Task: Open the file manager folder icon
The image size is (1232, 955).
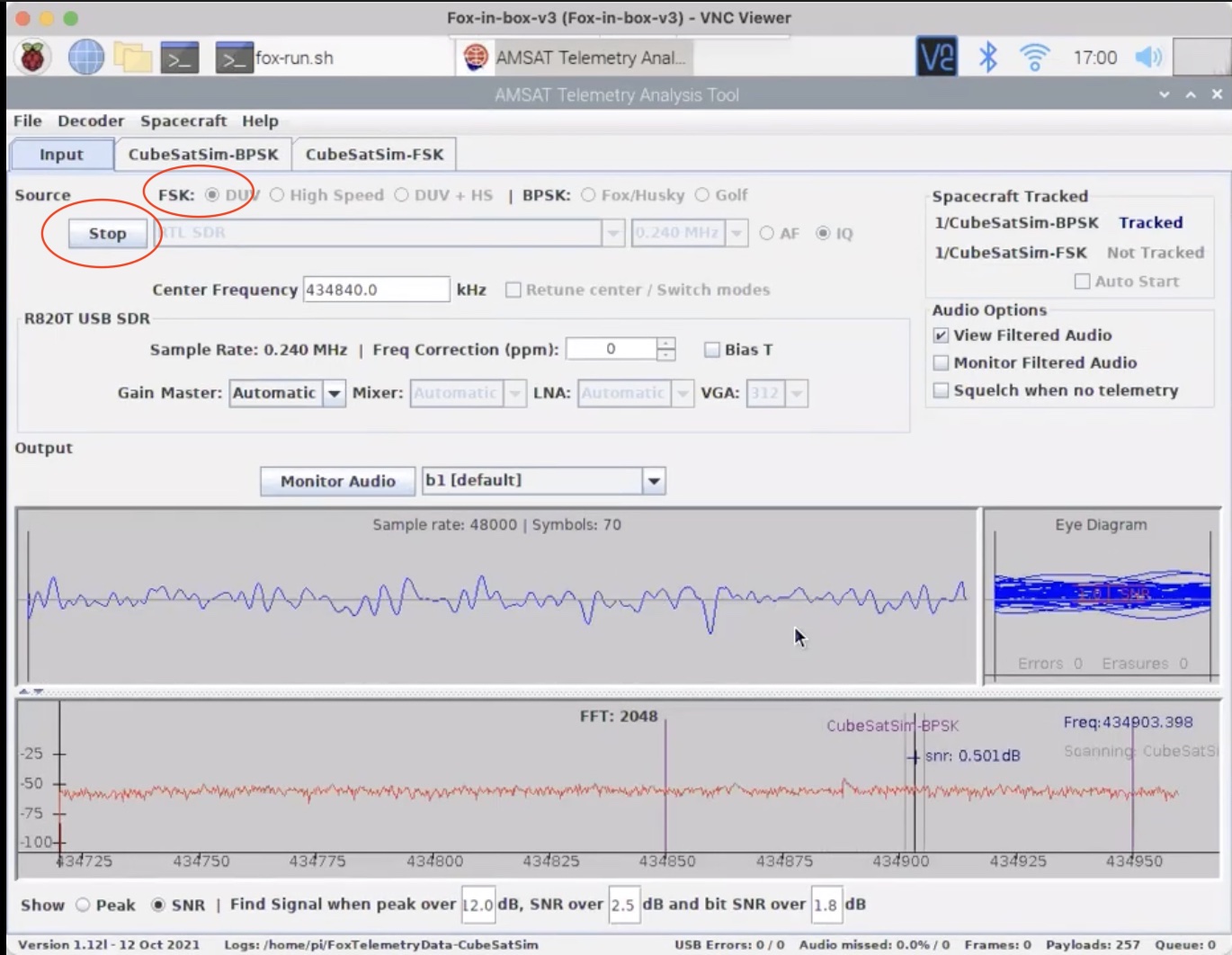Action: click(x=132, y=58)
